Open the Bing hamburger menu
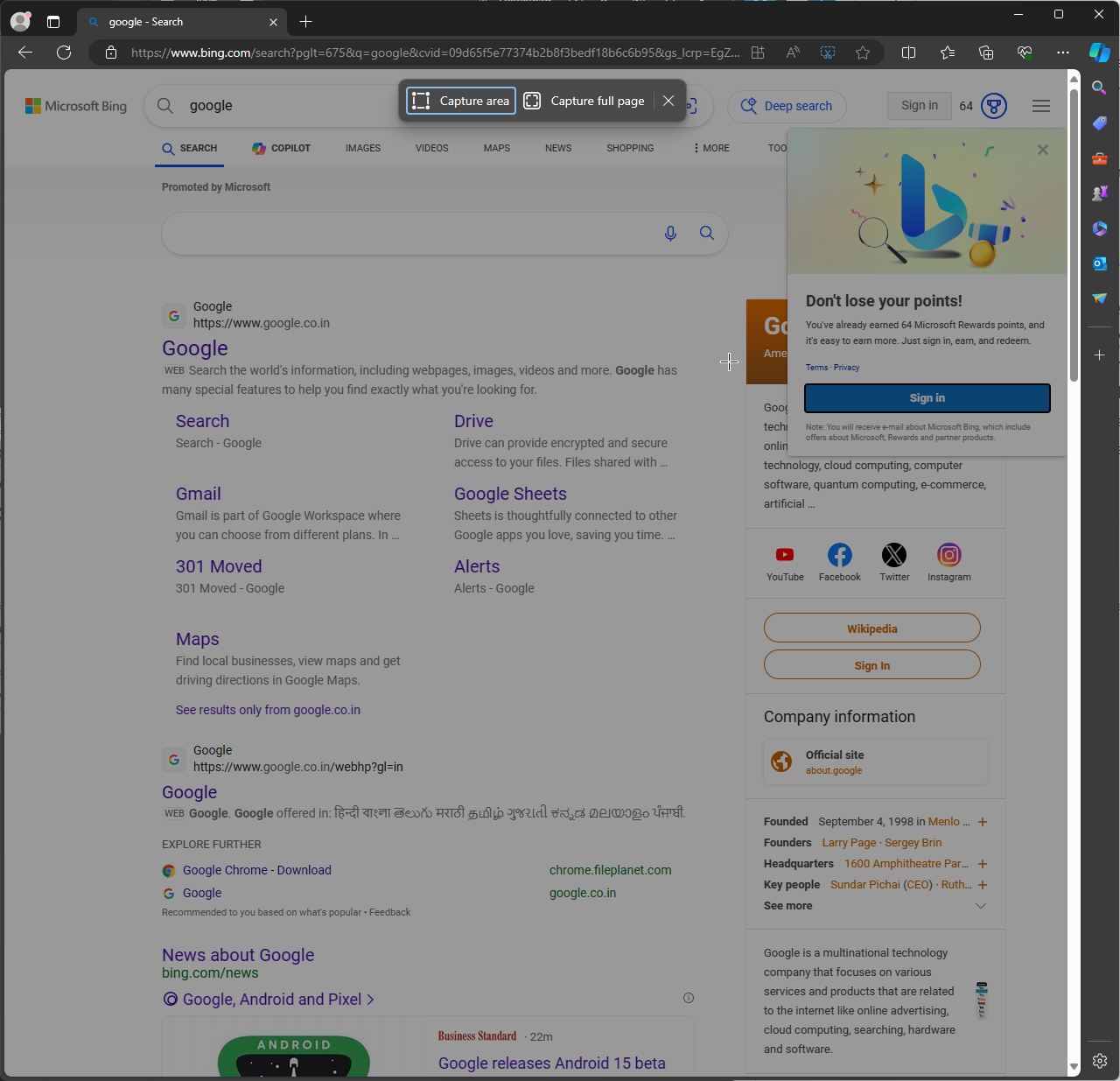This screenshot has height=1081, width=1120. [x=1041, y=106]
